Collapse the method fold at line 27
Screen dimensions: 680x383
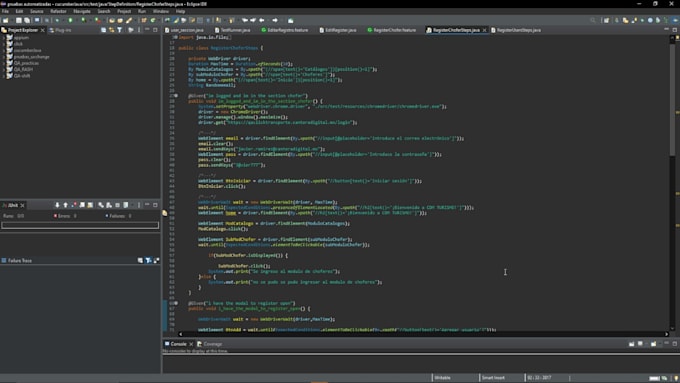(176, 95)
